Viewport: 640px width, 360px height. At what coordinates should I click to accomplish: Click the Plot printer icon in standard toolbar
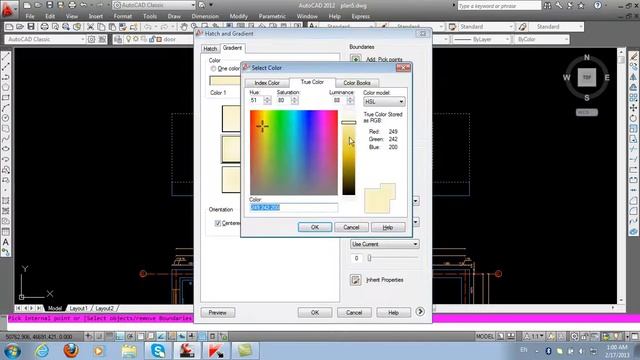pos(44,27)
